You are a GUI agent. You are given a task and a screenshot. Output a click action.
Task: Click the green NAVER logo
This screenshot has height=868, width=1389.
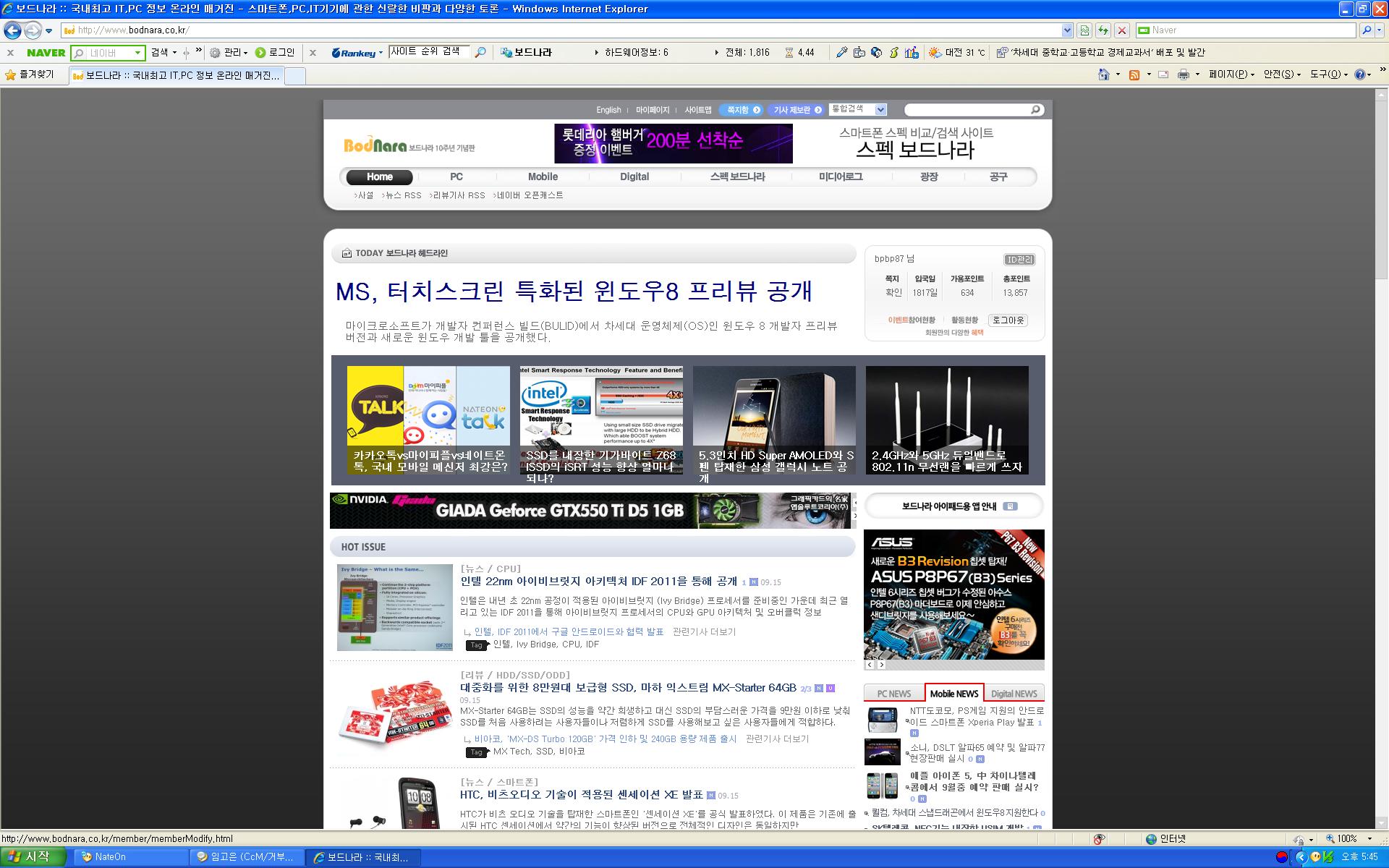point(46,53)
